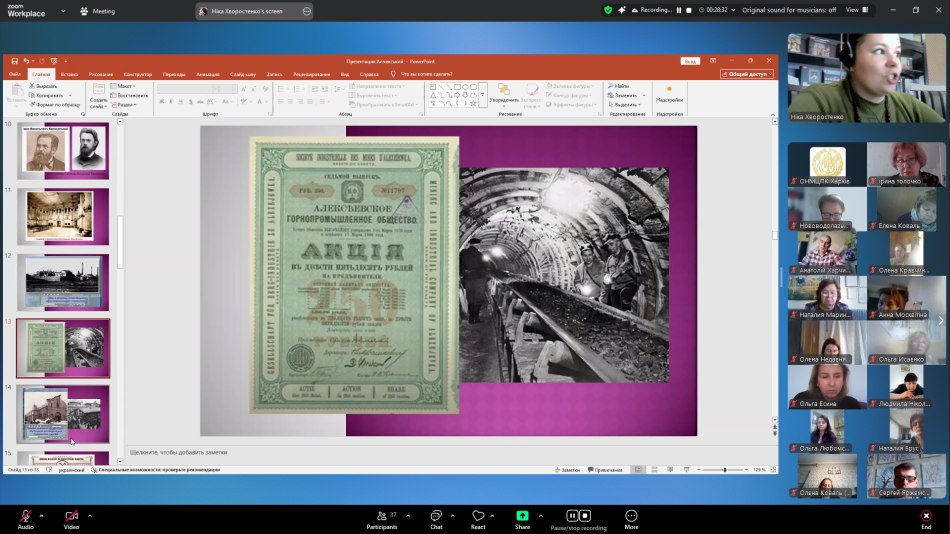The width and height of the screenshot is (950, 534).
Task: Open the Файл menu in PowerPoint
Action: [15, 74]
